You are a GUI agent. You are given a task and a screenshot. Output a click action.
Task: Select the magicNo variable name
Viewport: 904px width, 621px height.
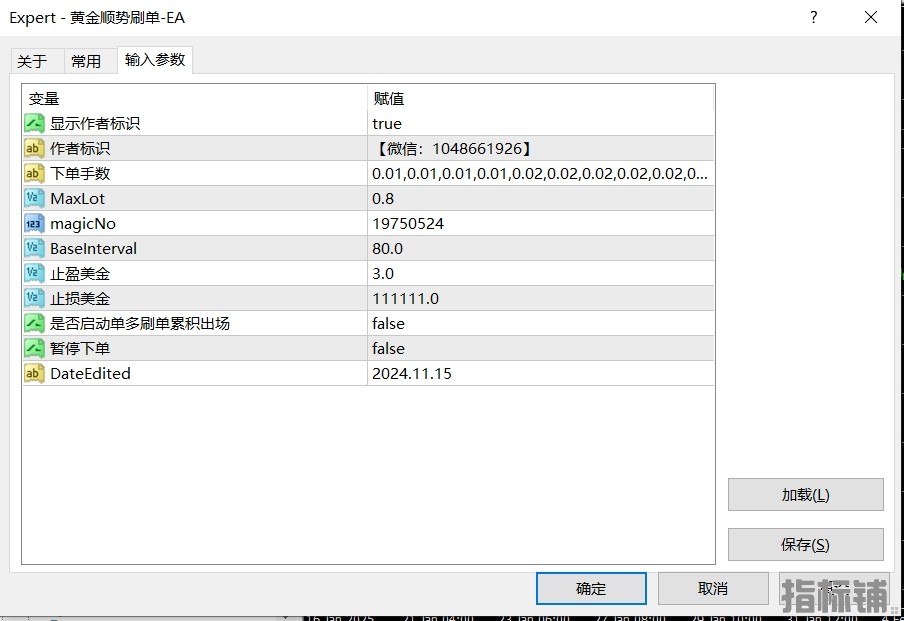83,224
